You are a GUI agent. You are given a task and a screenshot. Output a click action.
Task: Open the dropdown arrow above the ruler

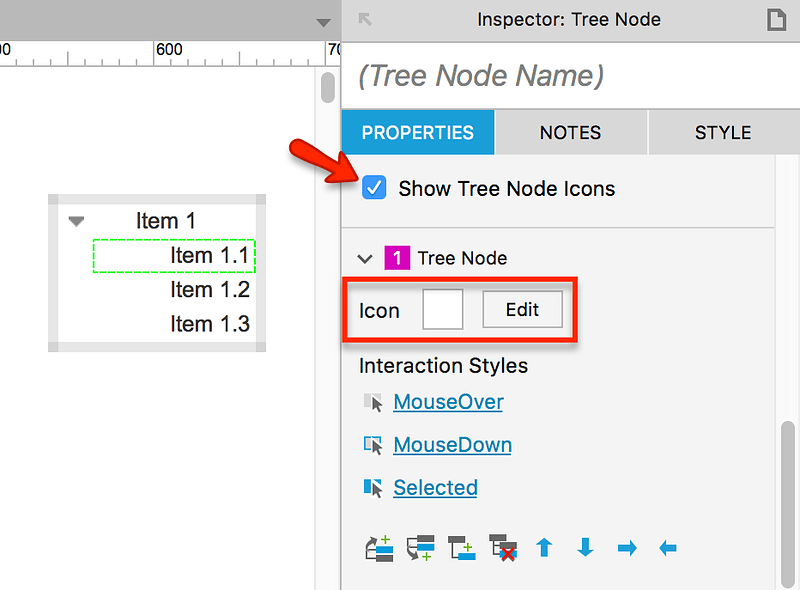pyautogui.click(x=323, y=22)
